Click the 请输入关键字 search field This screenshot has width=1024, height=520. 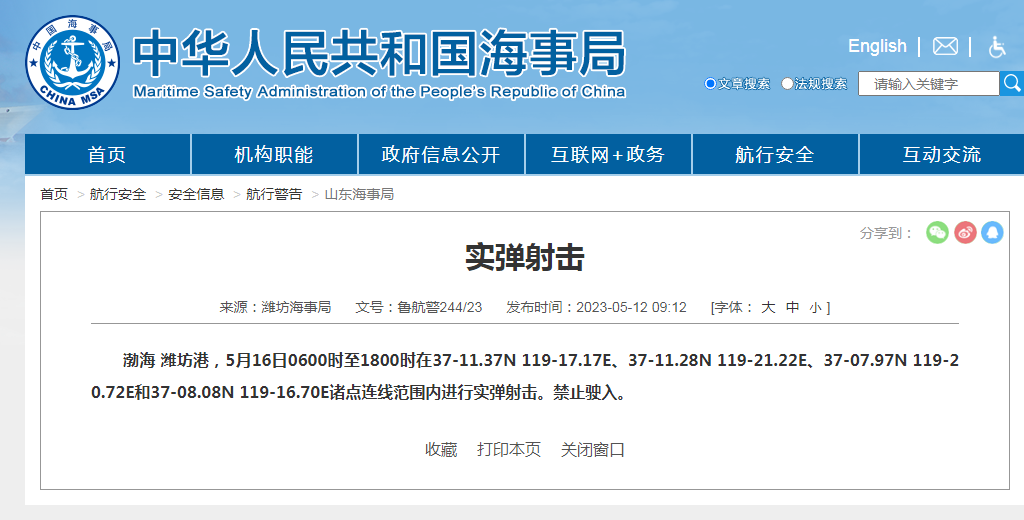point(929,84)
